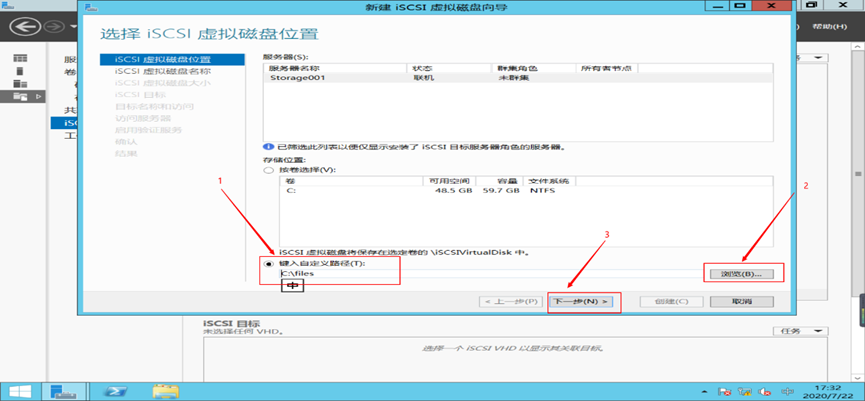
Task: Click the 下一步(N) > button
Action: click(x=583, y=302)
